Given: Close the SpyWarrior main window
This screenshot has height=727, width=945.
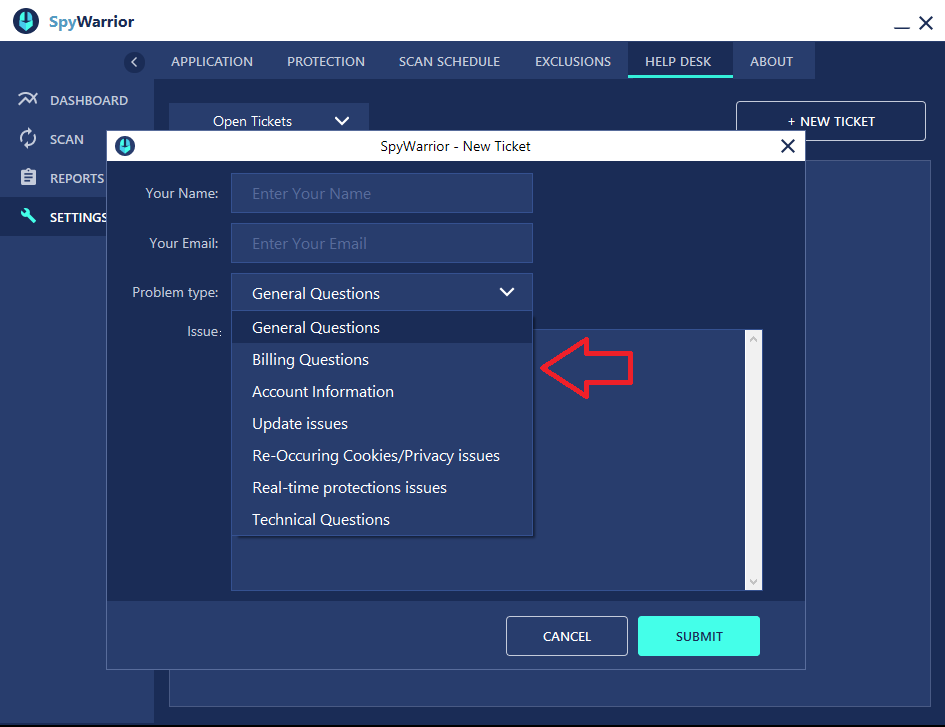Looking at the screenshot, I should (926, 23).
